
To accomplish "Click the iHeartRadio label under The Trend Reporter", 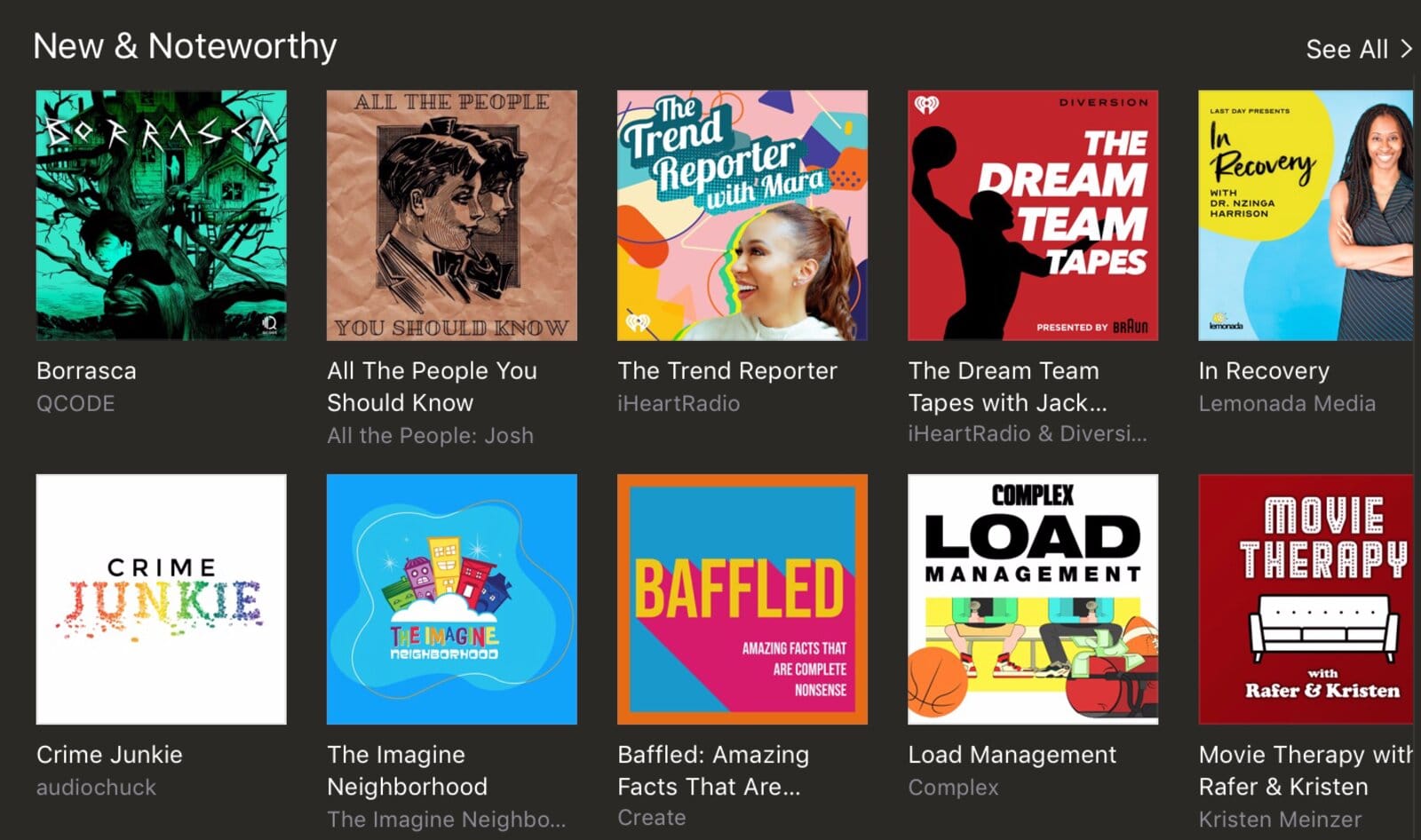I will (x=679, y=404).
